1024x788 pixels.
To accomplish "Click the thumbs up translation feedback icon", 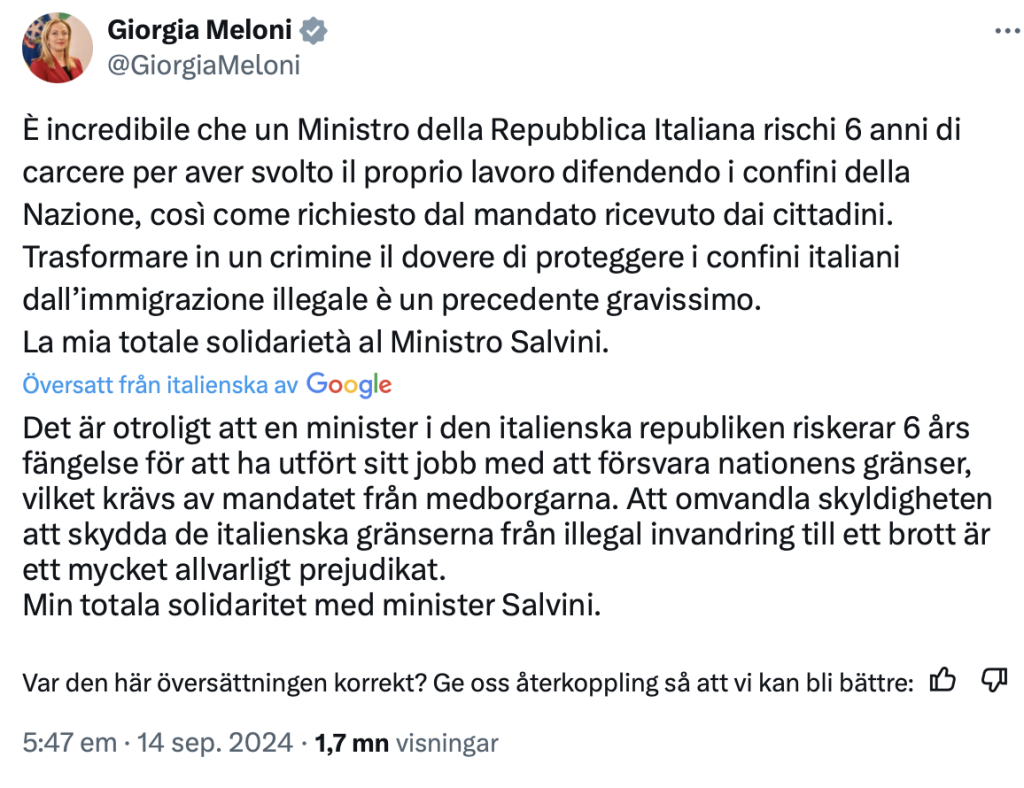I will click(x=942, y=681).
